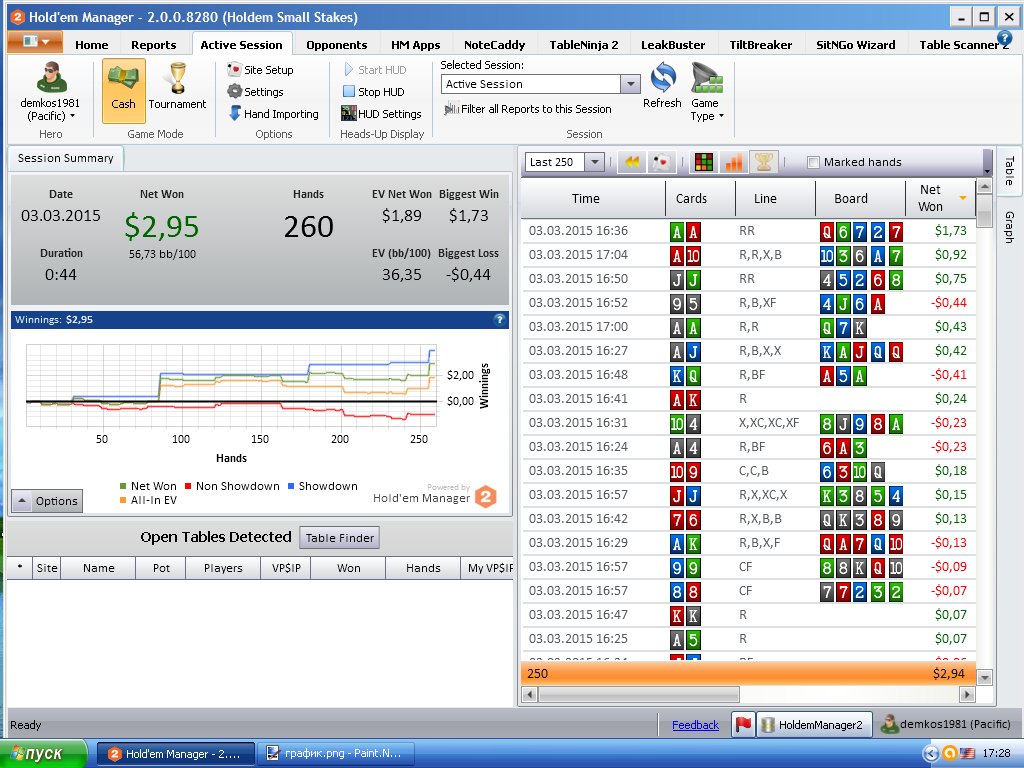Select the 16:52 hand losing -$0,44
Viewport: 1024px width, 768px height.
pyautogui.click(x=748, y=303)
